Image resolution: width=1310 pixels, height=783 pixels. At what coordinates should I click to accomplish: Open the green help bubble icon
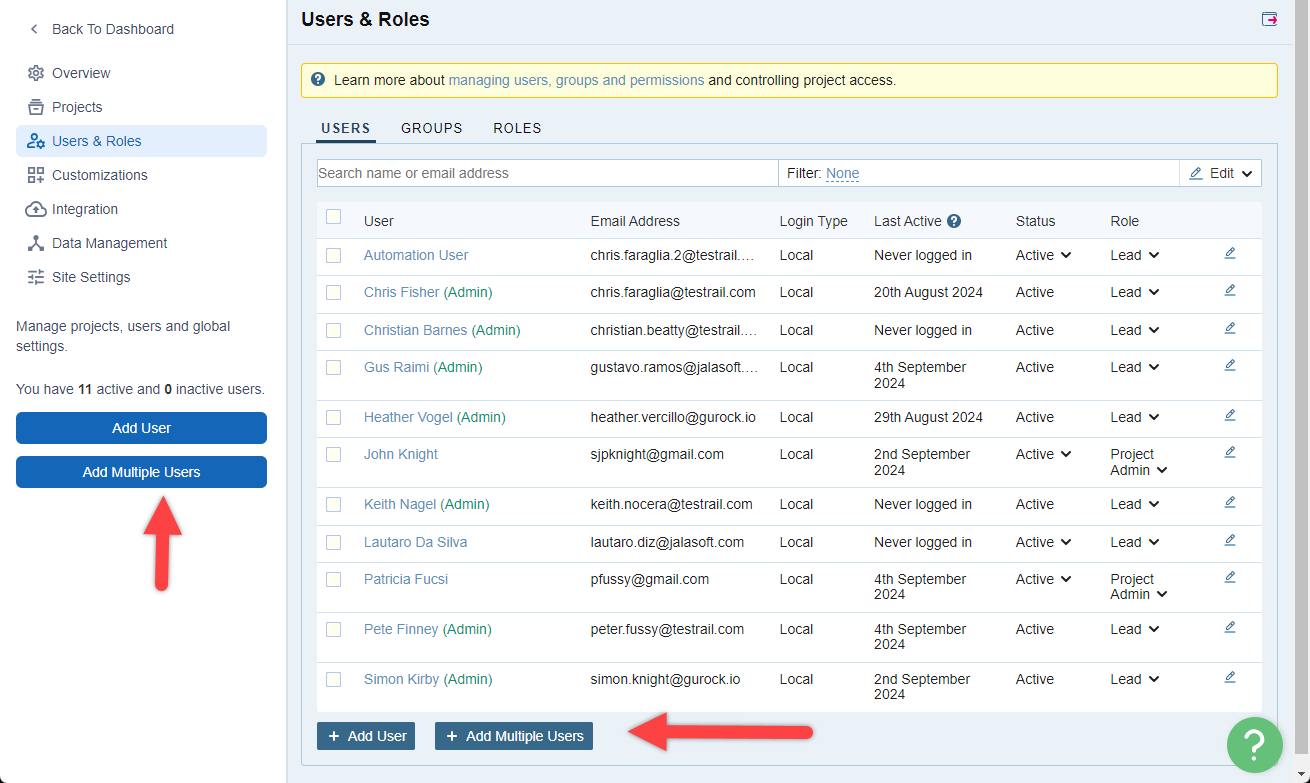[1254, 744]
